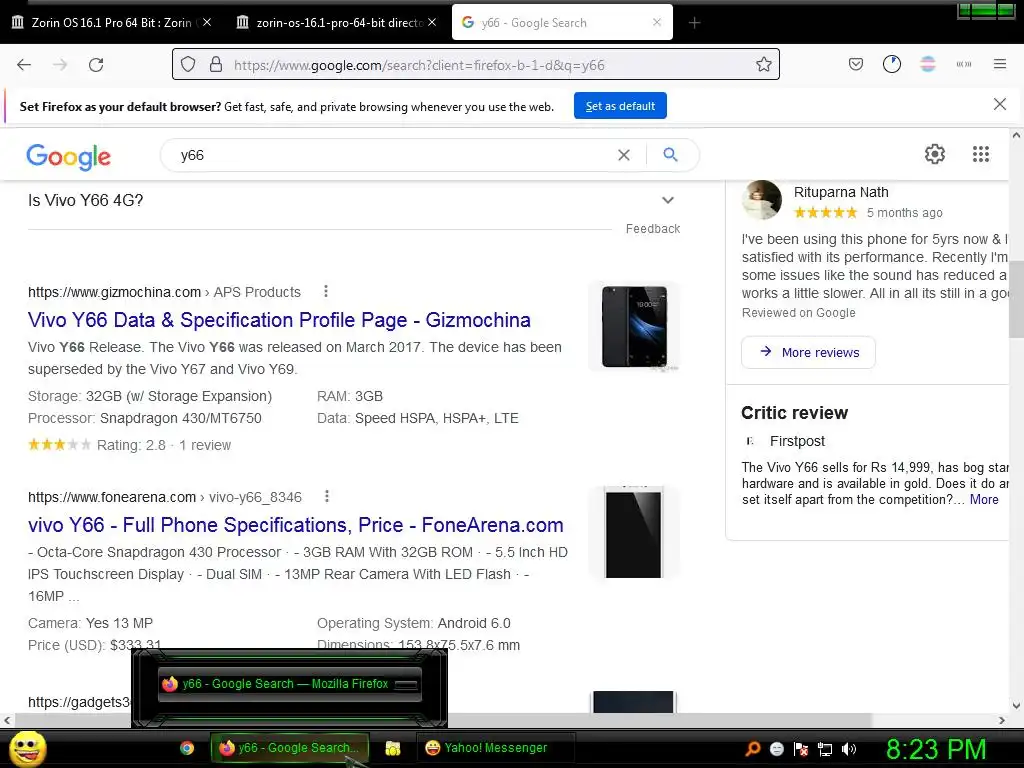Dismiss the default browser notification bar
Viewport: 1024px width, 768px height.
999,104
